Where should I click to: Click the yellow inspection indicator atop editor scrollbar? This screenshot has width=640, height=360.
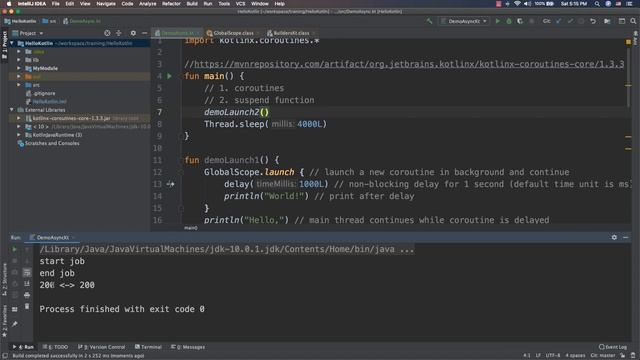click(629, 42)
